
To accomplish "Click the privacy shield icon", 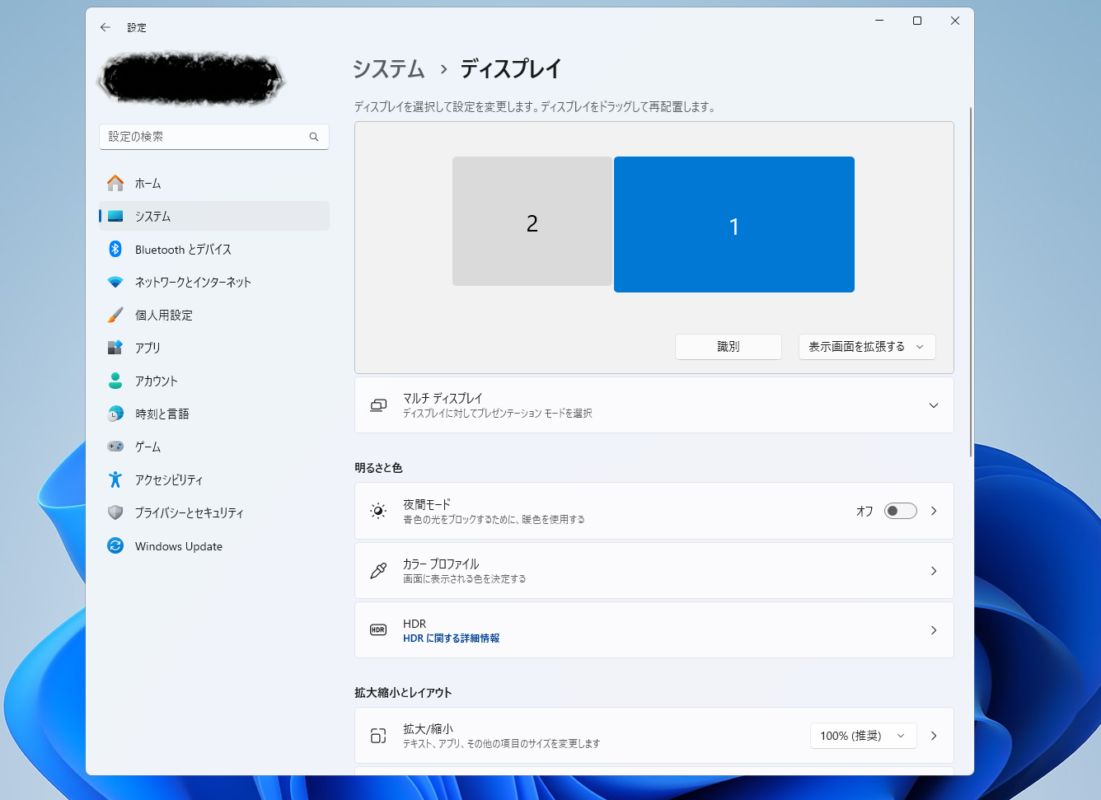I will tap(115, 512).
